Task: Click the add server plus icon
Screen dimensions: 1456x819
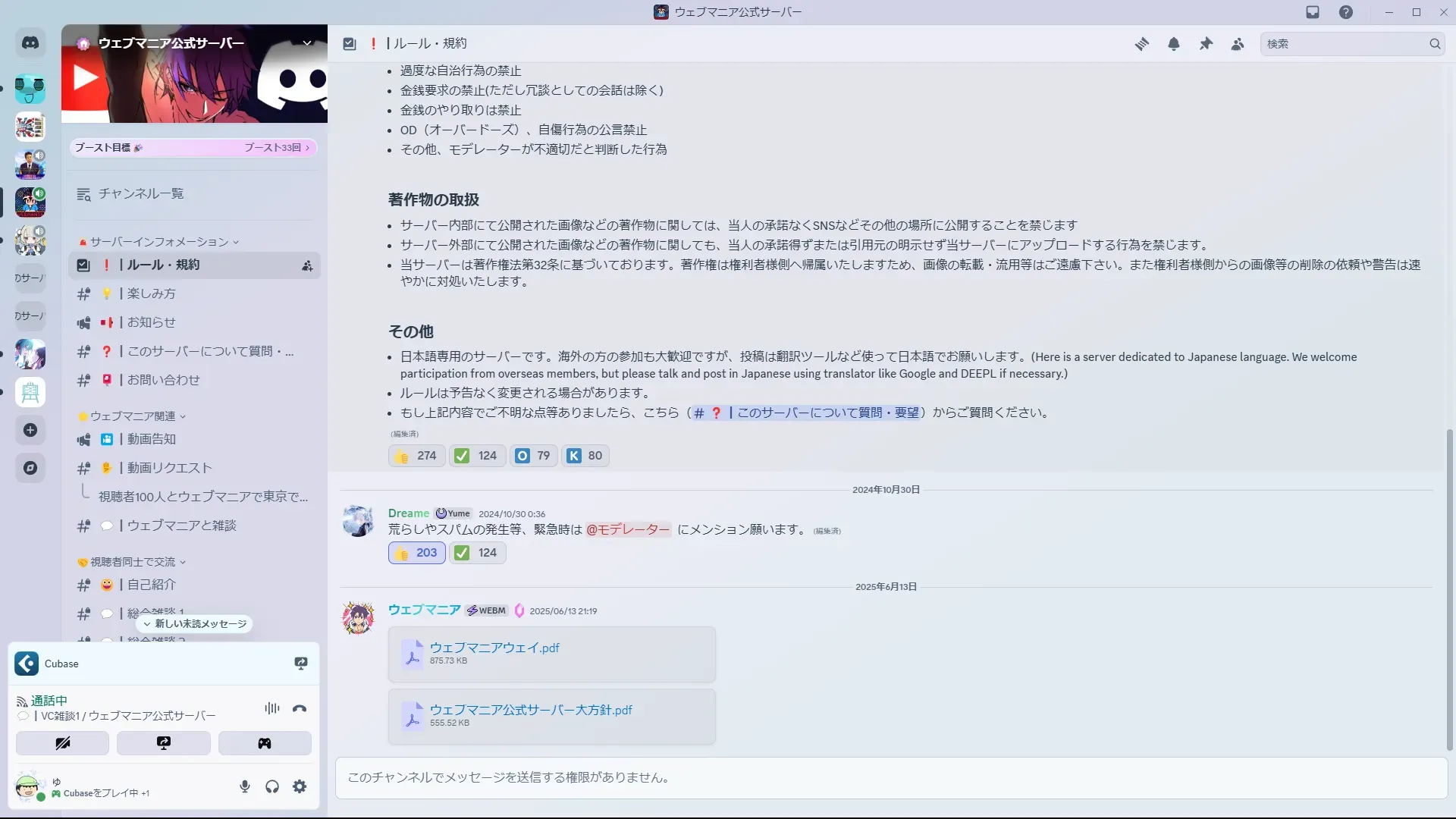Action: tap(30, 430)
